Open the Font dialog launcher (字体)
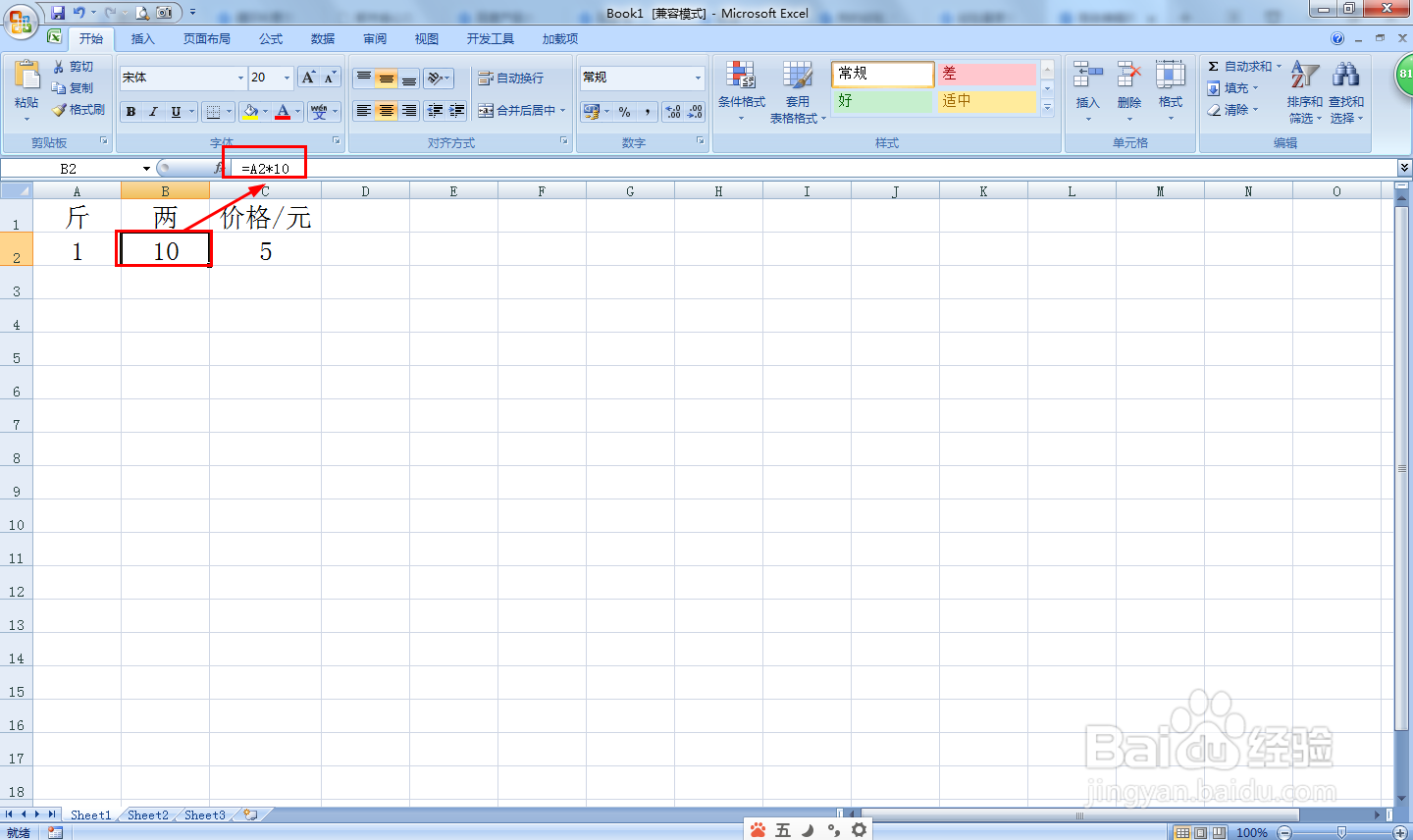The width and height of the screenshot is (1413, 840). [337, 141]
